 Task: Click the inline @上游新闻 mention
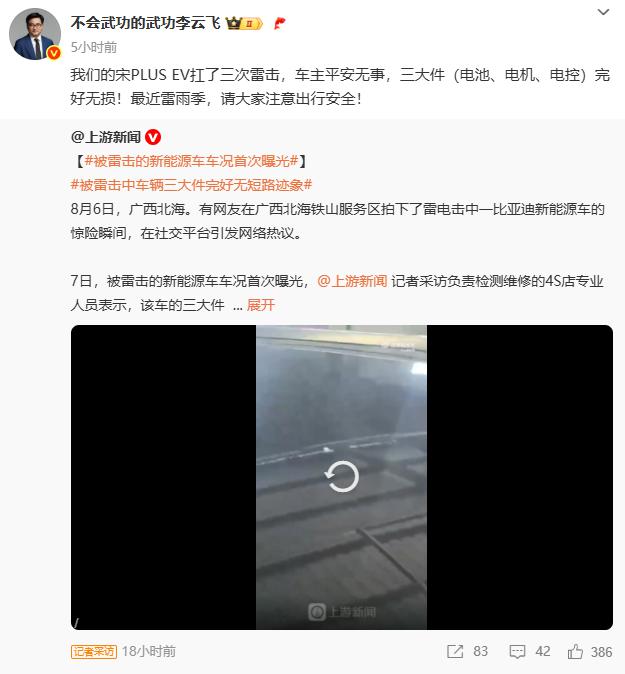352,281
